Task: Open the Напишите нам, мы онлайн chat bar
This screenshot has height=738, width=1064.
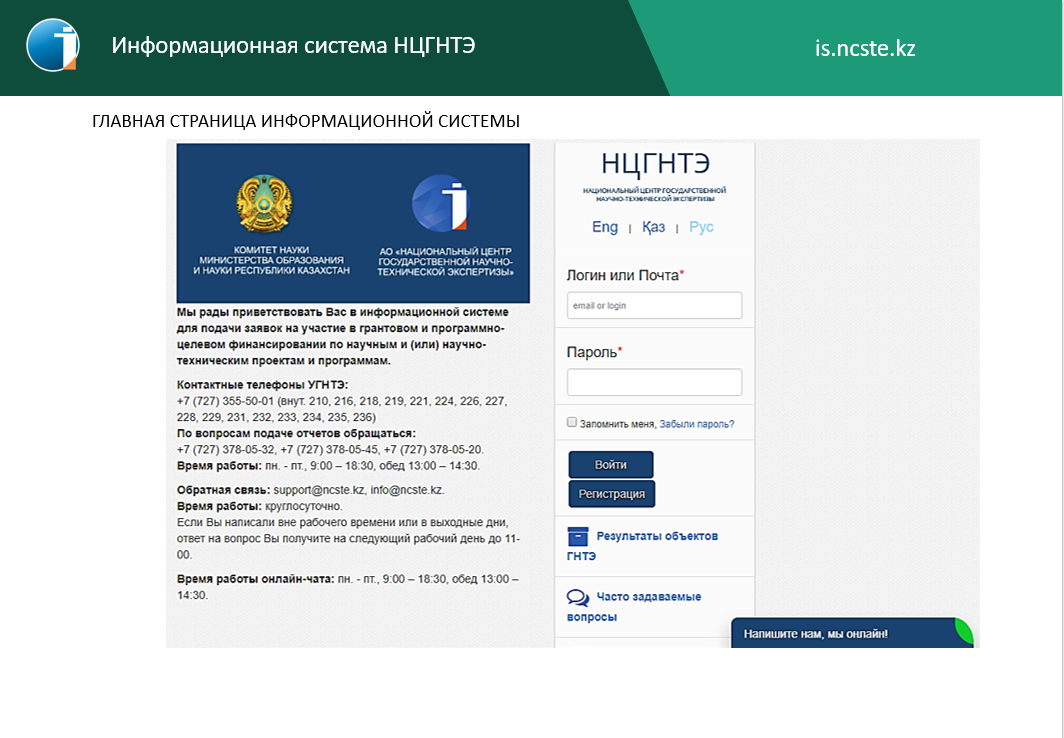Action: pyautogui.click(x=852, y=633)
